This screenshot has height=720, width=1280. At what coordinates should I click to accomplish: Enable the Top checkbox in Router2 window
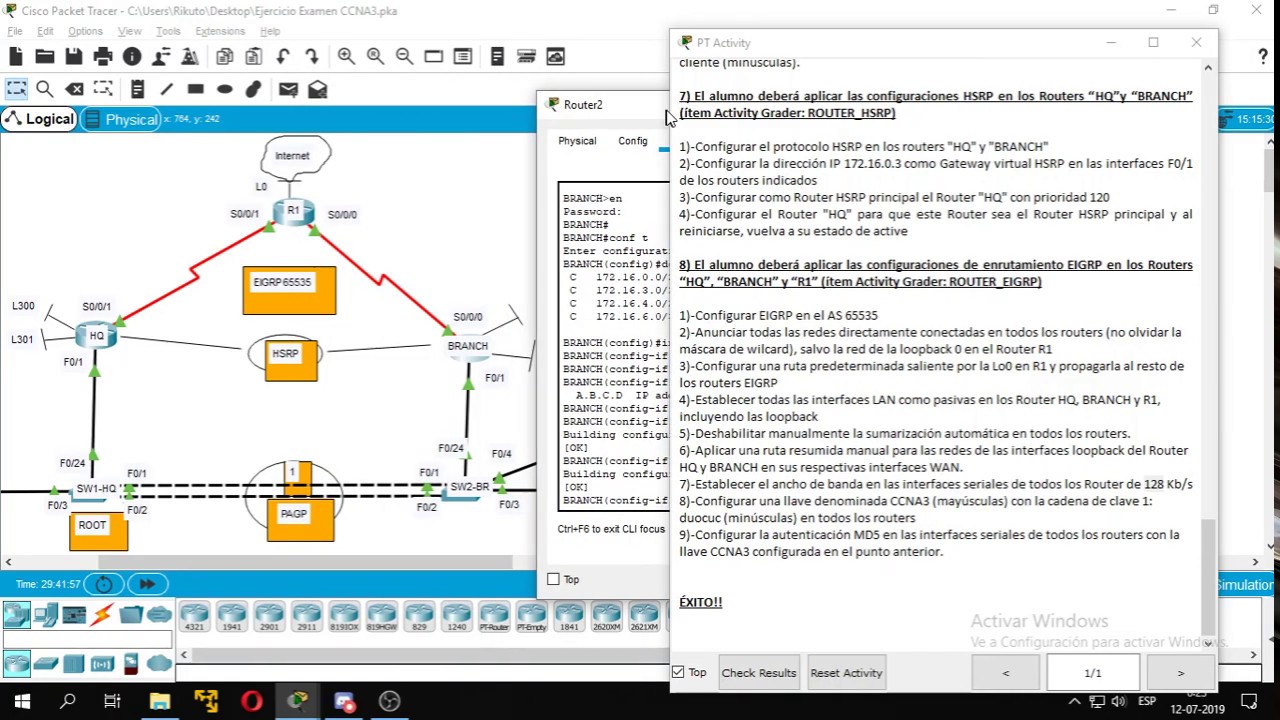coord(554,579)
